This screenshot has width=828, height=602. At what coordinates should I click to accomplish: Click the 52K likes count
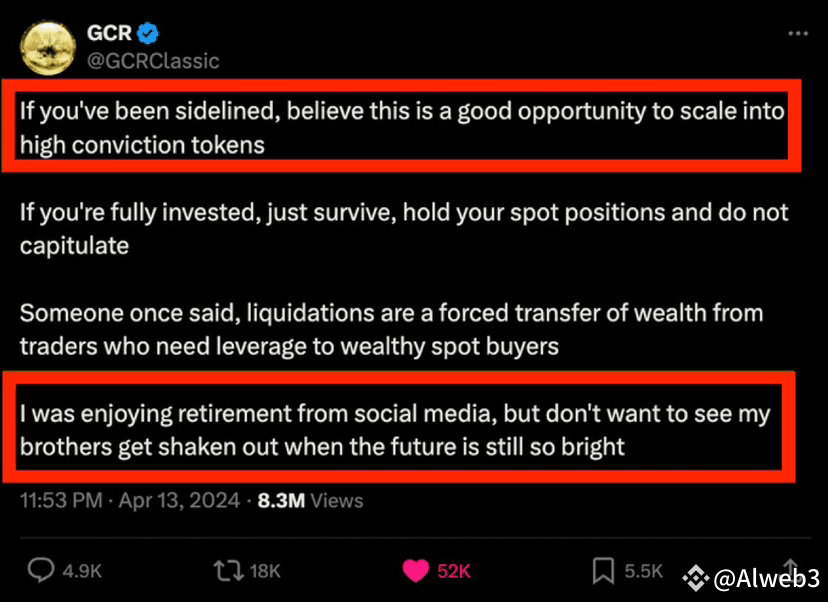coord(453,571)
